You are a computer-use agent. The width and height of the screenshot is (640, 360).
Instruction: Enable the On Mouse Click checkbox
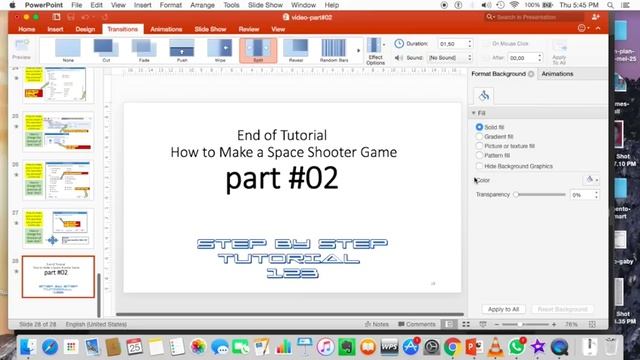click(x=486, y=44)
